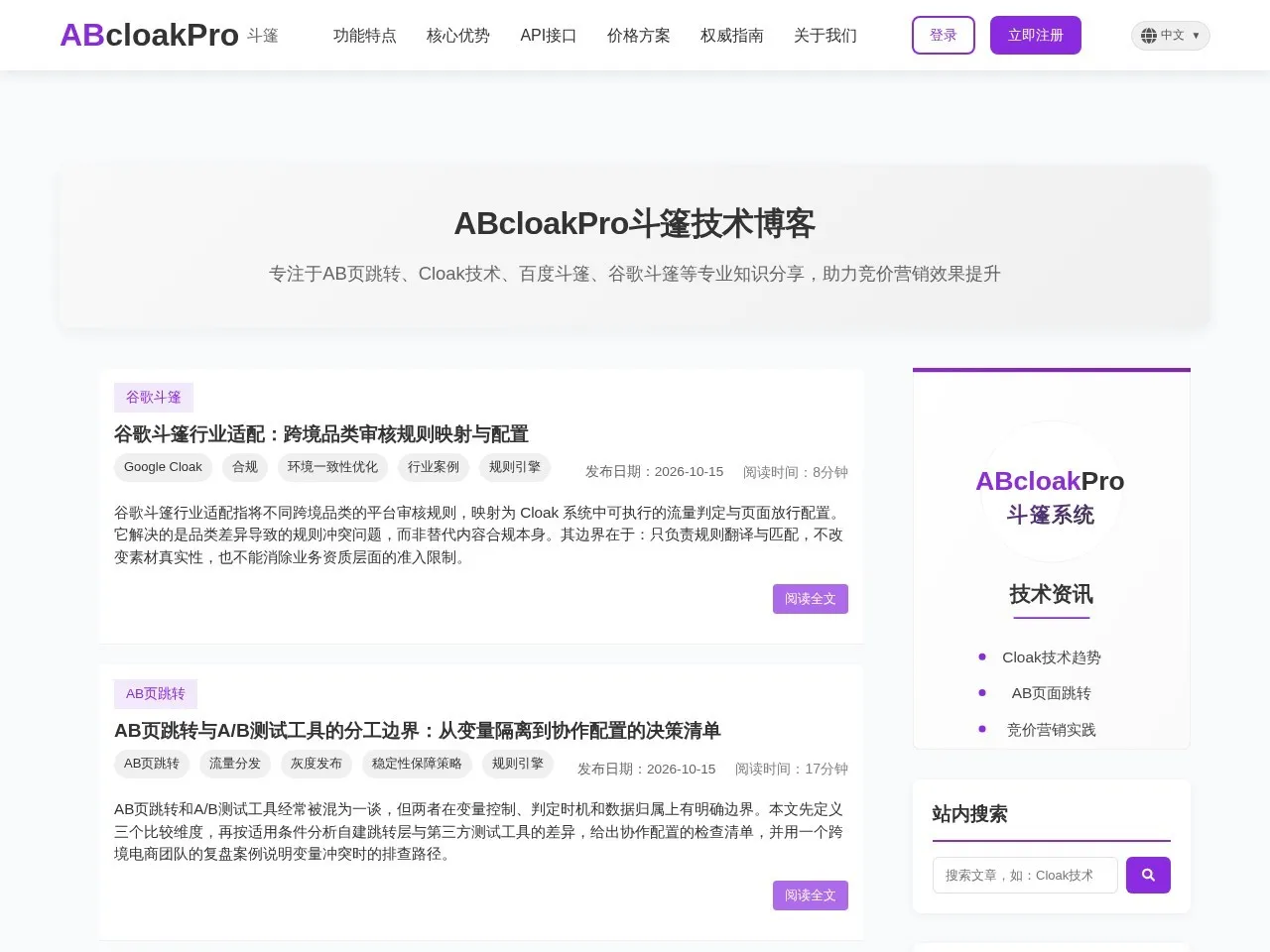Click the 立即注册 button
1270x952 pixels.
click(1036, 36)
